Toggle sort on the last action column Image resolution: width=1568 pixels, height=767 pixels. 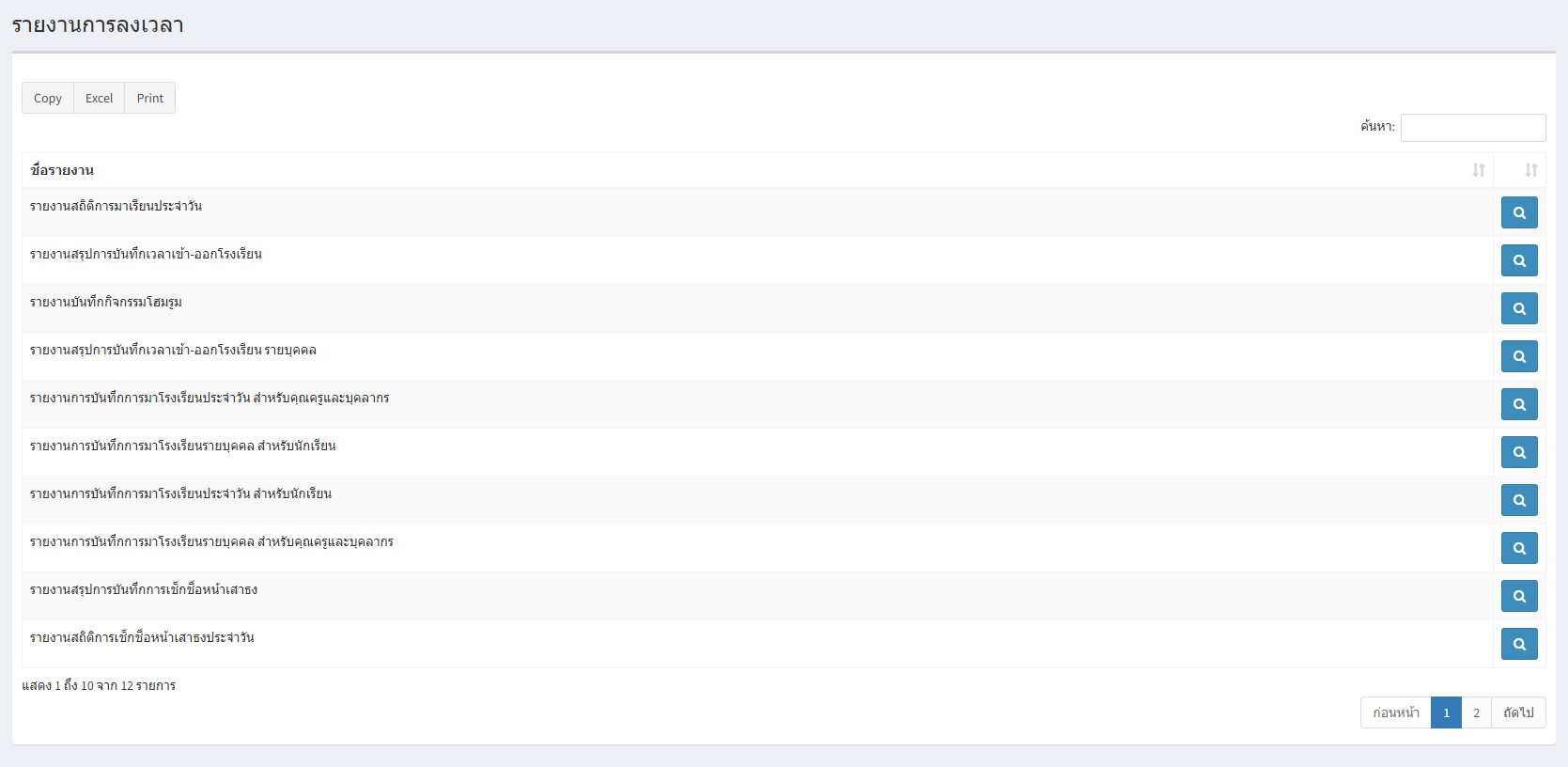[x=1531, y=170]
